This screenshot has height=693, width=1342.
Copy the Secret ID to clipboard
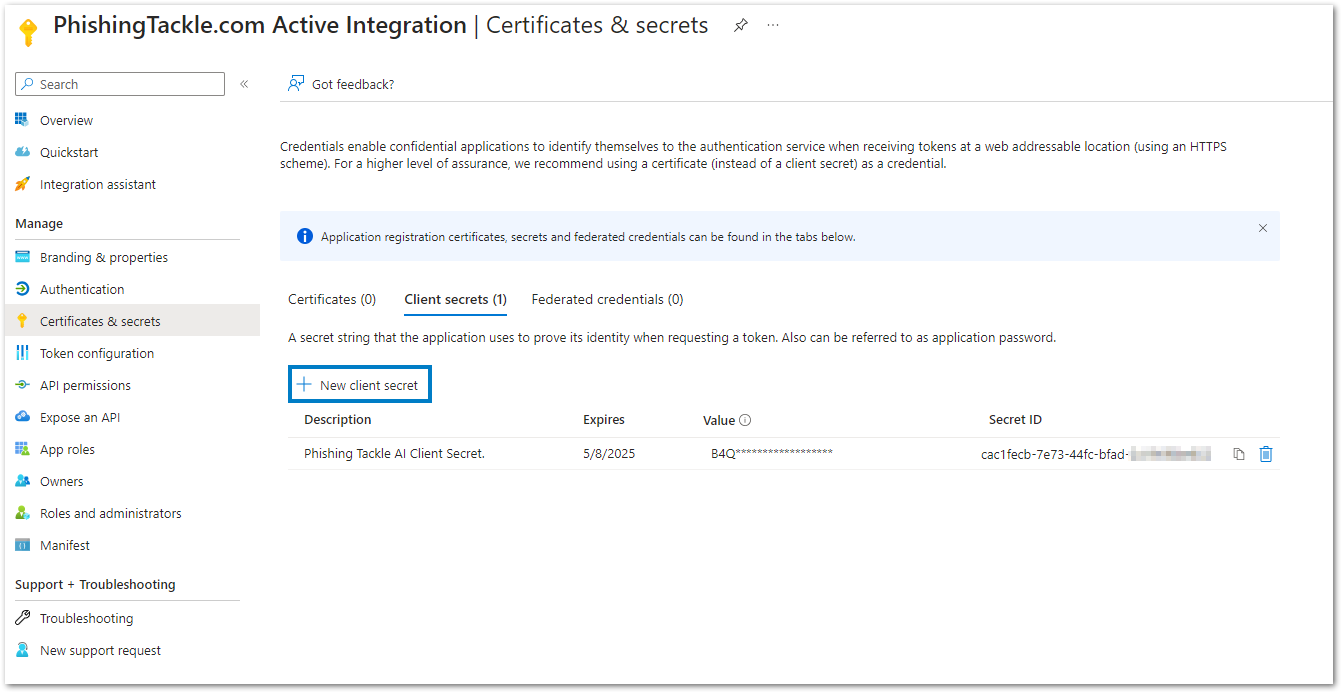[x=1239, y=454]
